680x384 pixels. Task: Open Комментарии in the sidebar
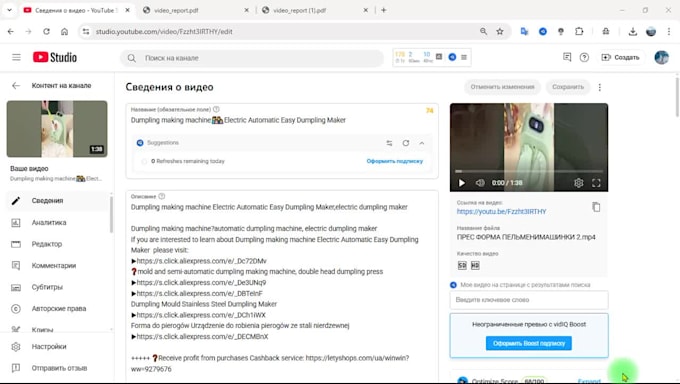[x=57, y=266]
